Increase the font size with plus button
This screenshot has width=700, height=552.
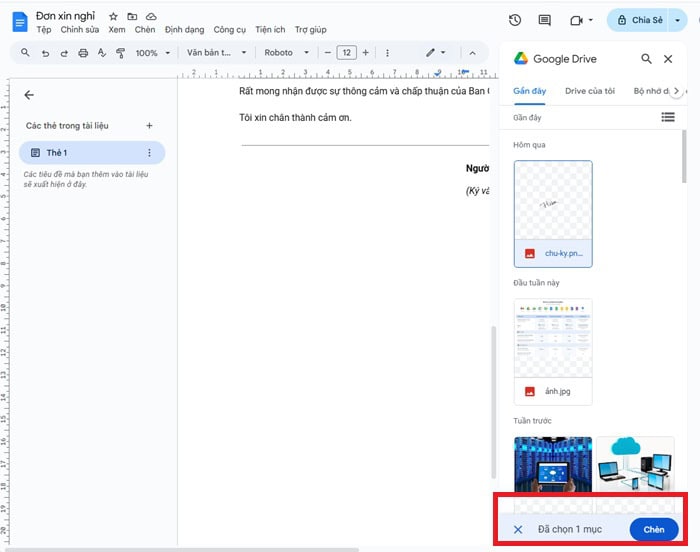[365, 53]
